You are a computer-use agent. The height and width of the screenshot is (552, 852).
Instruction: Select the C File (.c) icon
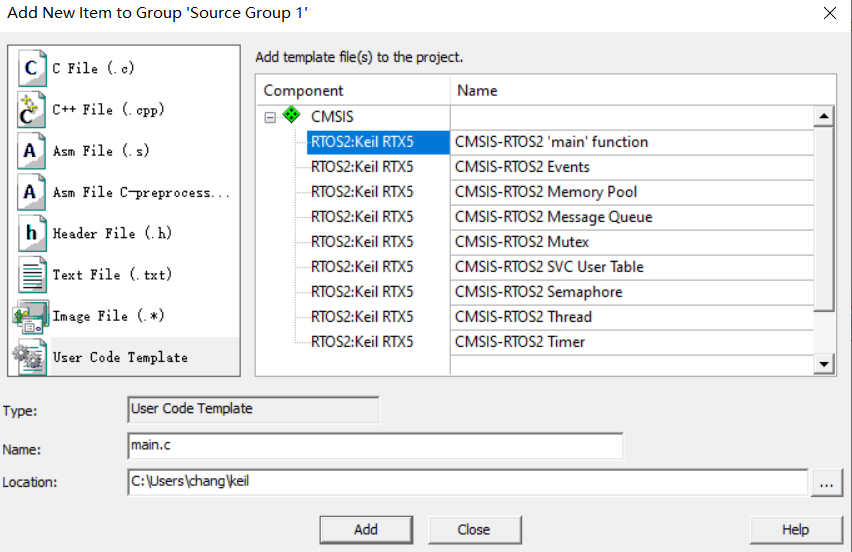click(31, 68)
